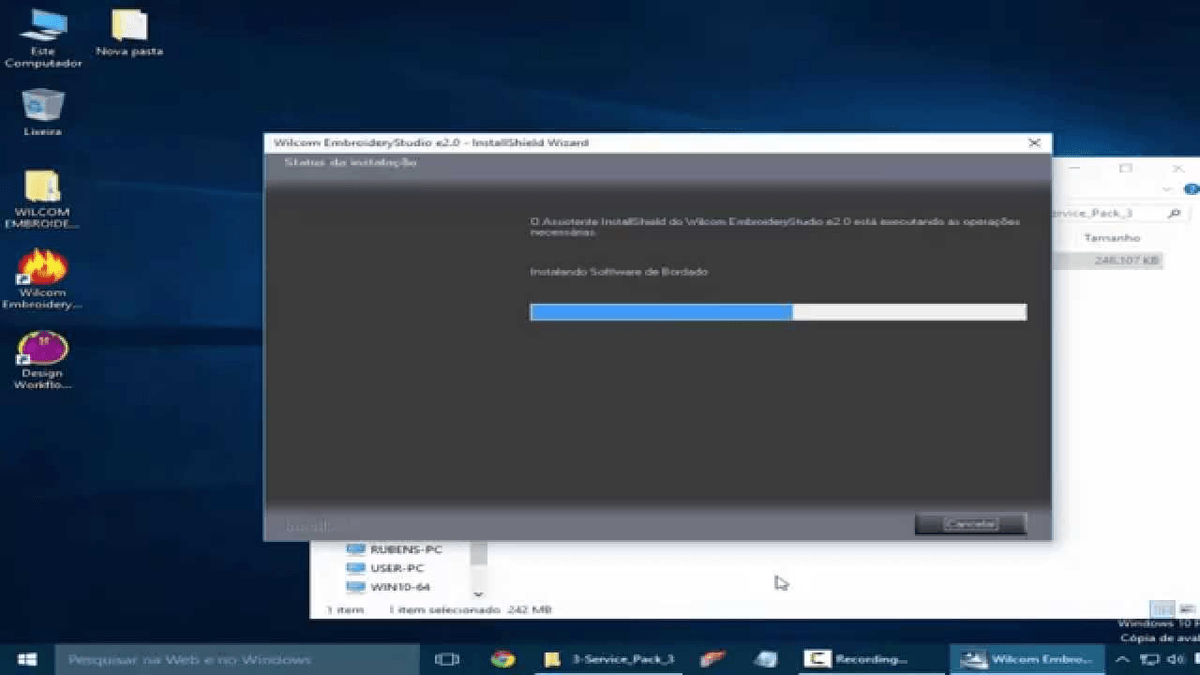The height and width of the screenshot is (675, 1200).
Task: Expand hidden icons in the system tray
Action: [1122, 660]
